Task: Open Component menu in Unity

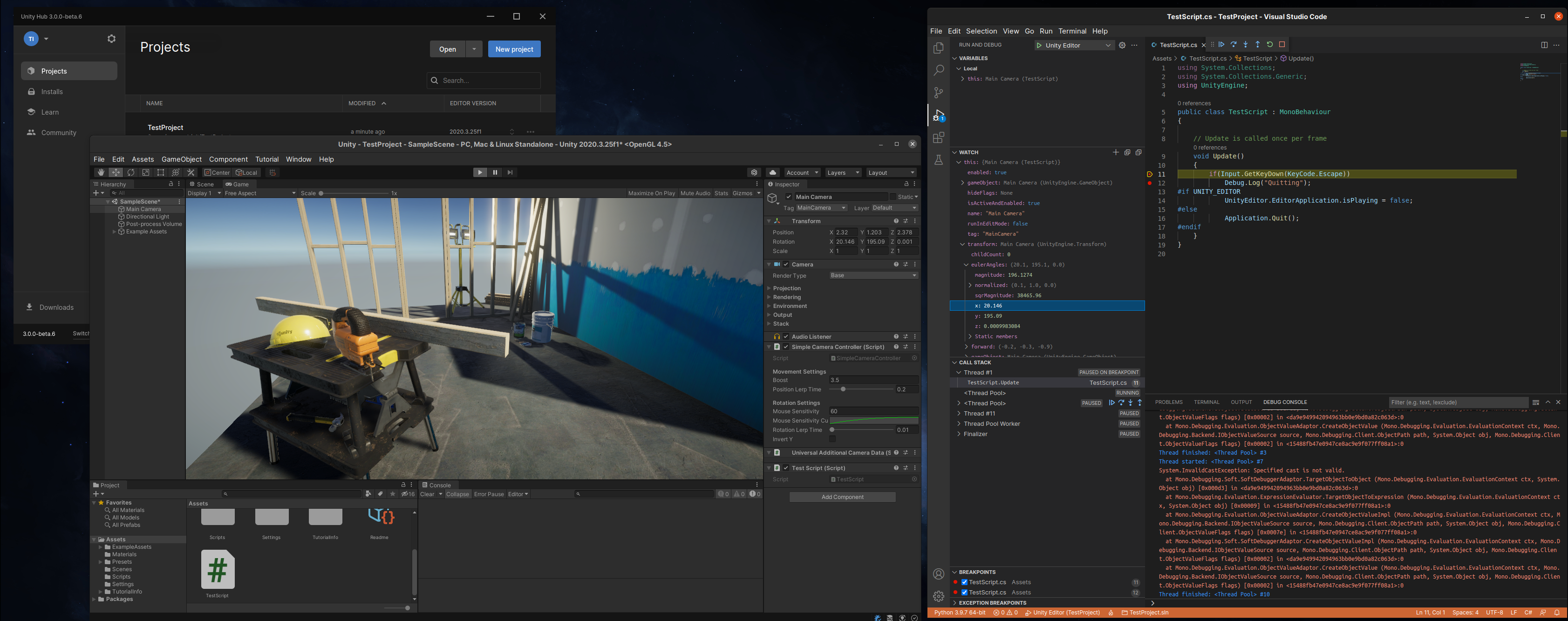Action: tap(228, 159)
